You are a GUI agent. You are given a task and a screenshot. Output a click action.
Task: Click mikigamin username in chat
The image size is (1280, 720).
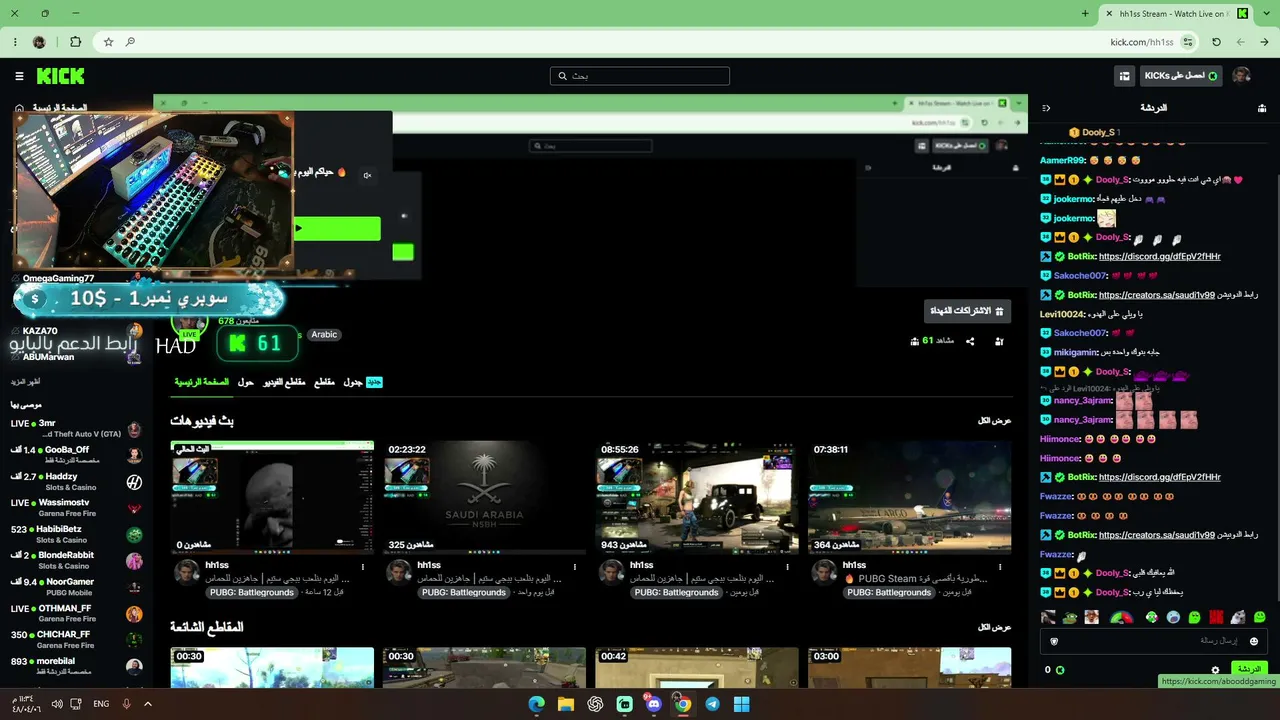(x=1075, y=352)
